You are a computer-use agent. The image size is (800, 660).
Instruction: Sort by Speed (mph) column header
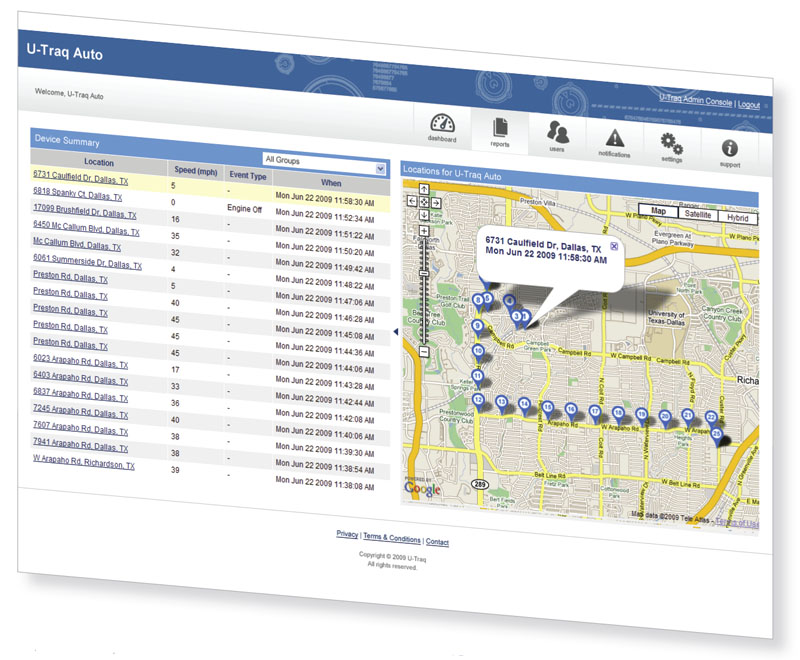pos(196,170)
